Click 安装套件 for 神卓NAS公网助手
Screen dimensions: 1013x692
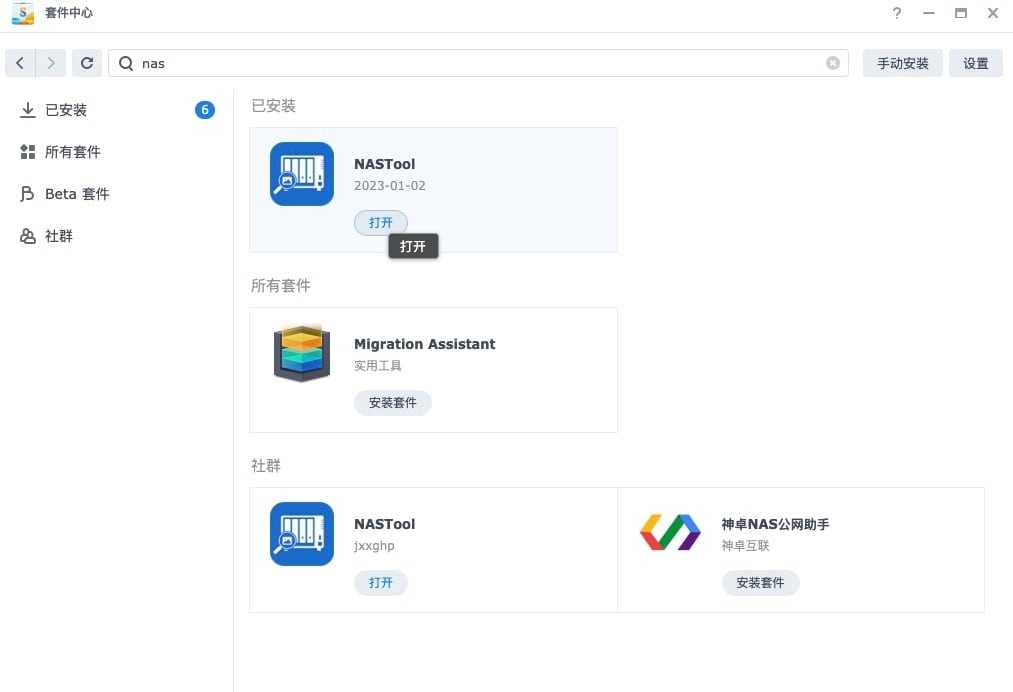click(760, 583)
